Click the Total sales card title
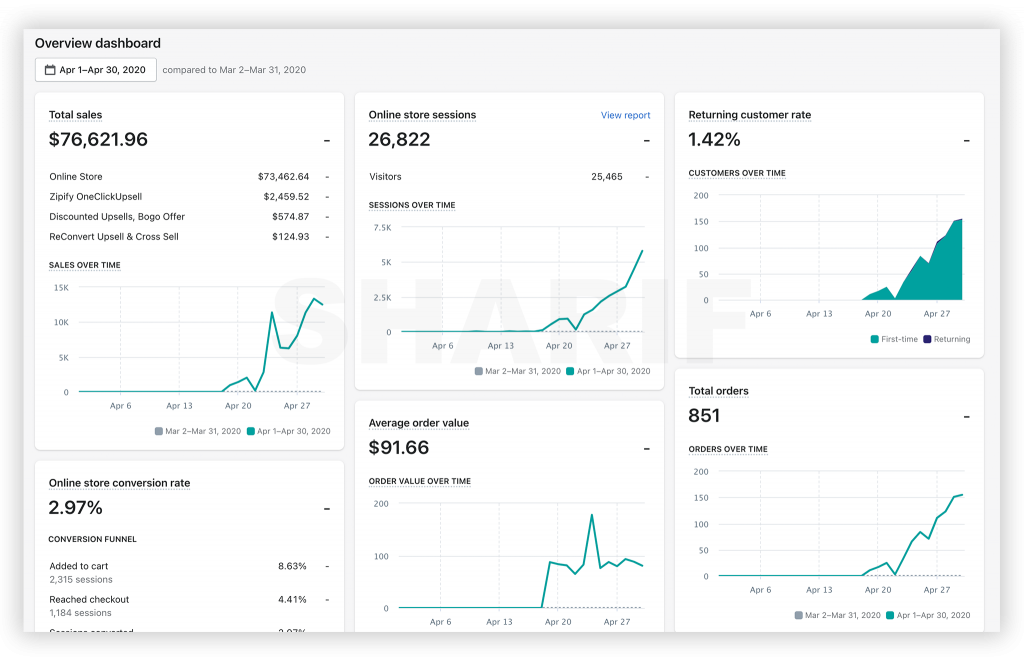The height and width of the screenshot is (661, 1024). click(x=75, y=115)
